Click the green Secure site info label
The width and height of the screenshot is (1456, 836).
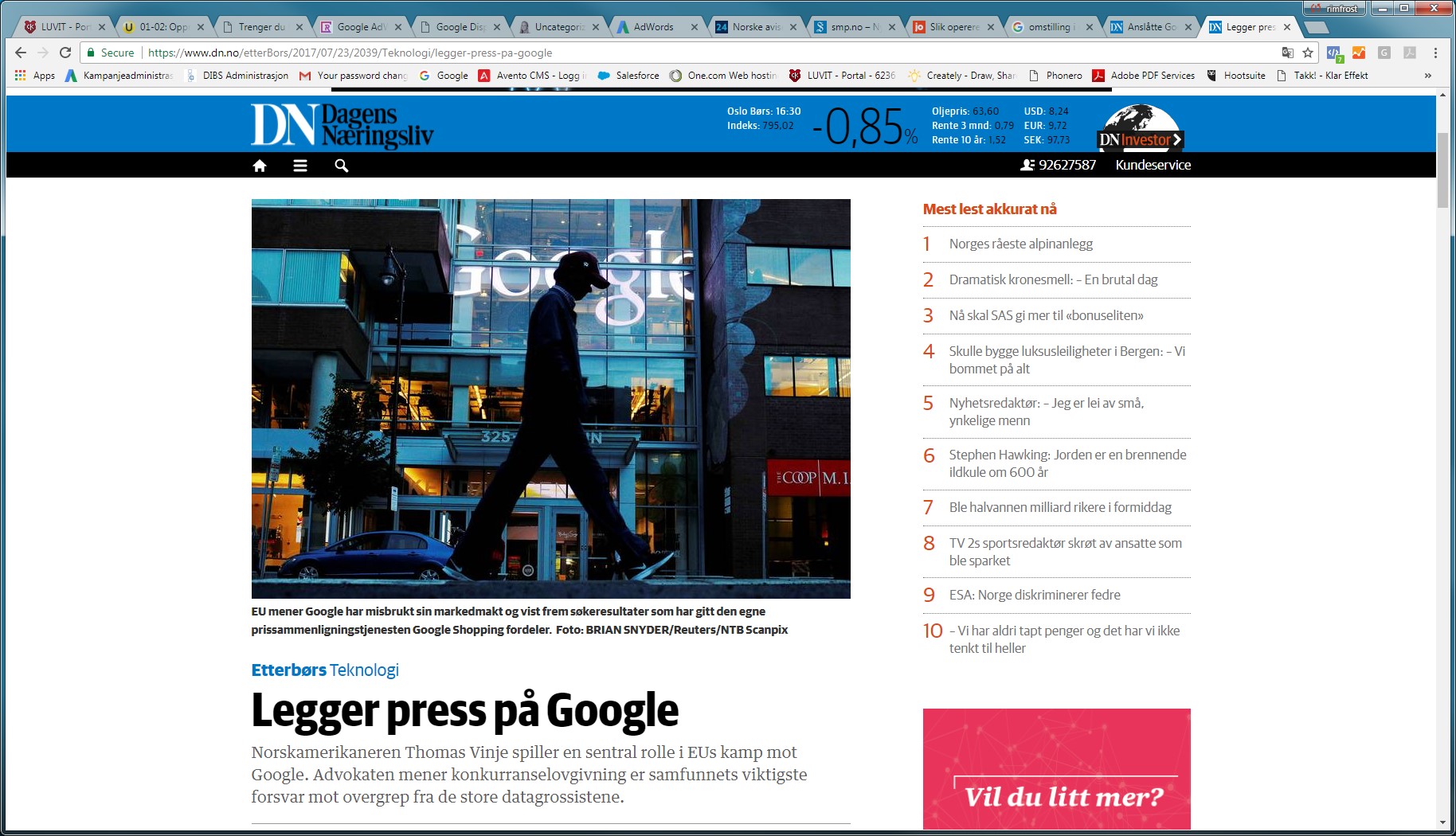point(110,53)
